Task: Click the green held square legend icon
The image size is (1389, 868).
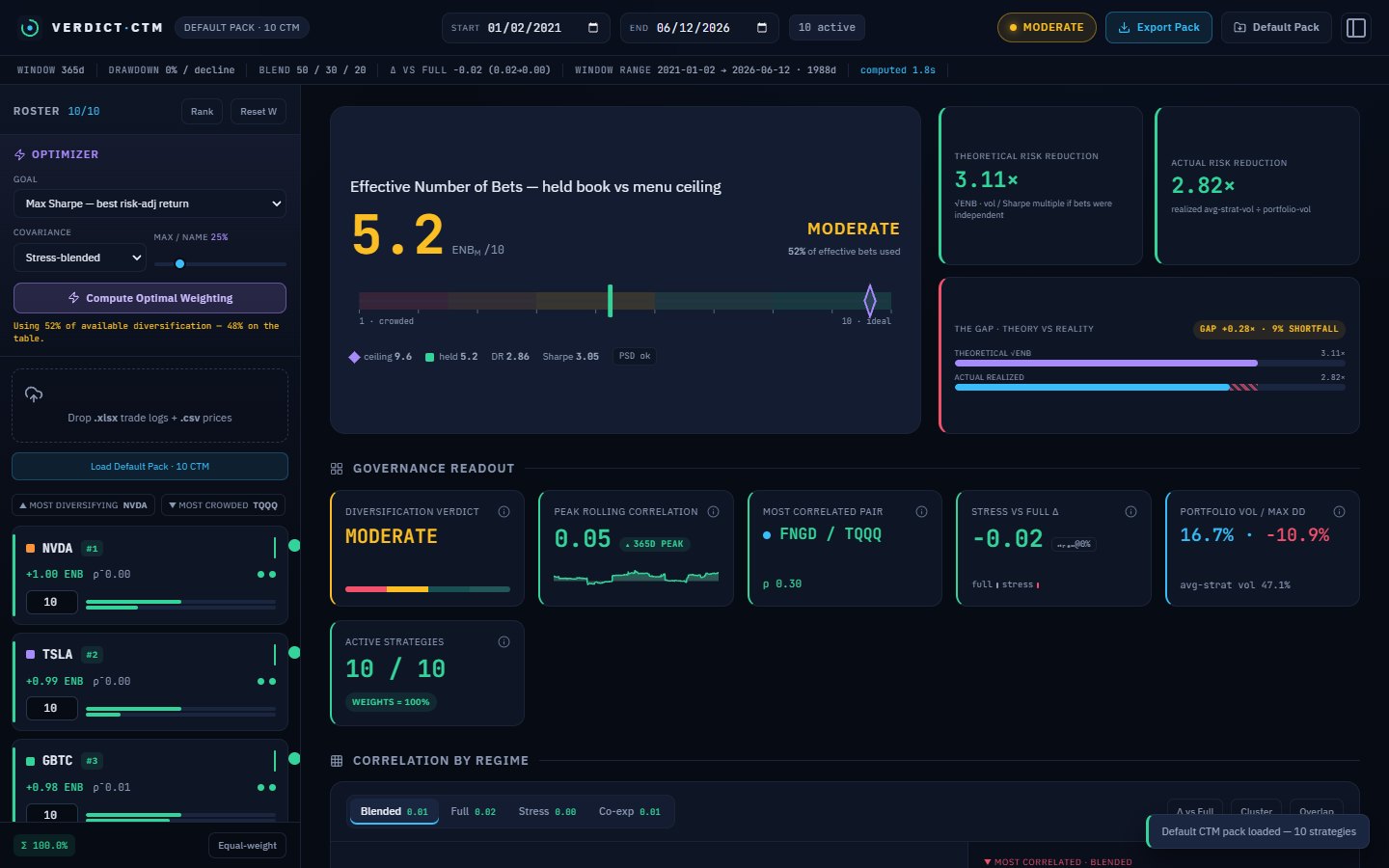Action: tap(429, 357)
